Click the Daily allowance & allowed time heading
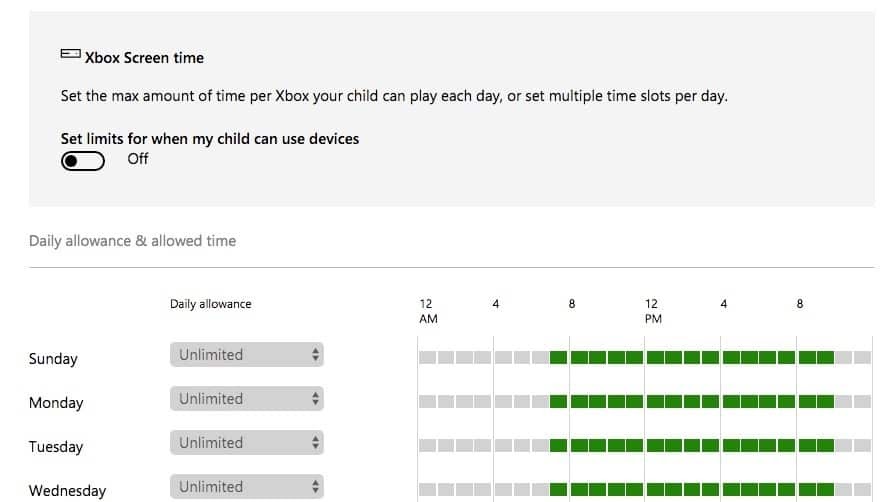 pyautogui.click(x=132, y=241)
